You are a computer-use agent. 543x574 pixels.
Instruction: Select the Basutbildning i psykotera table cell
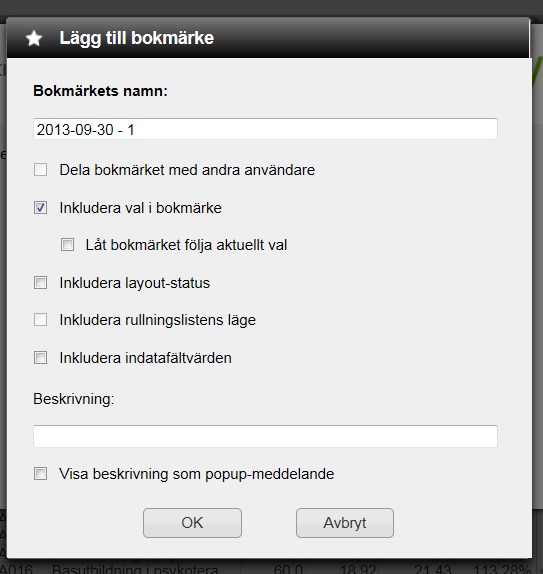[x=135, y=569]
